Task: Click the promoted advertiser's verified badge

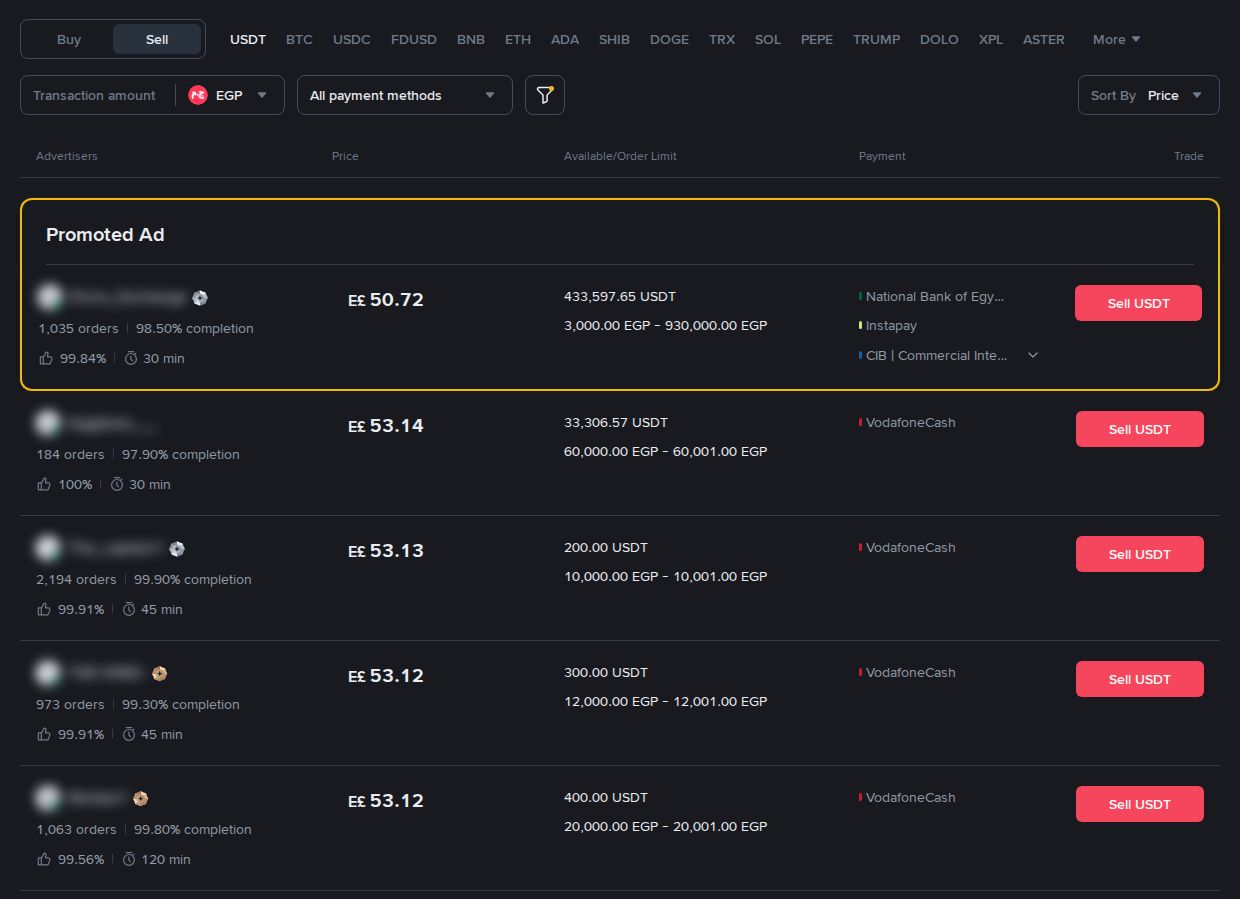Action: 200,298
